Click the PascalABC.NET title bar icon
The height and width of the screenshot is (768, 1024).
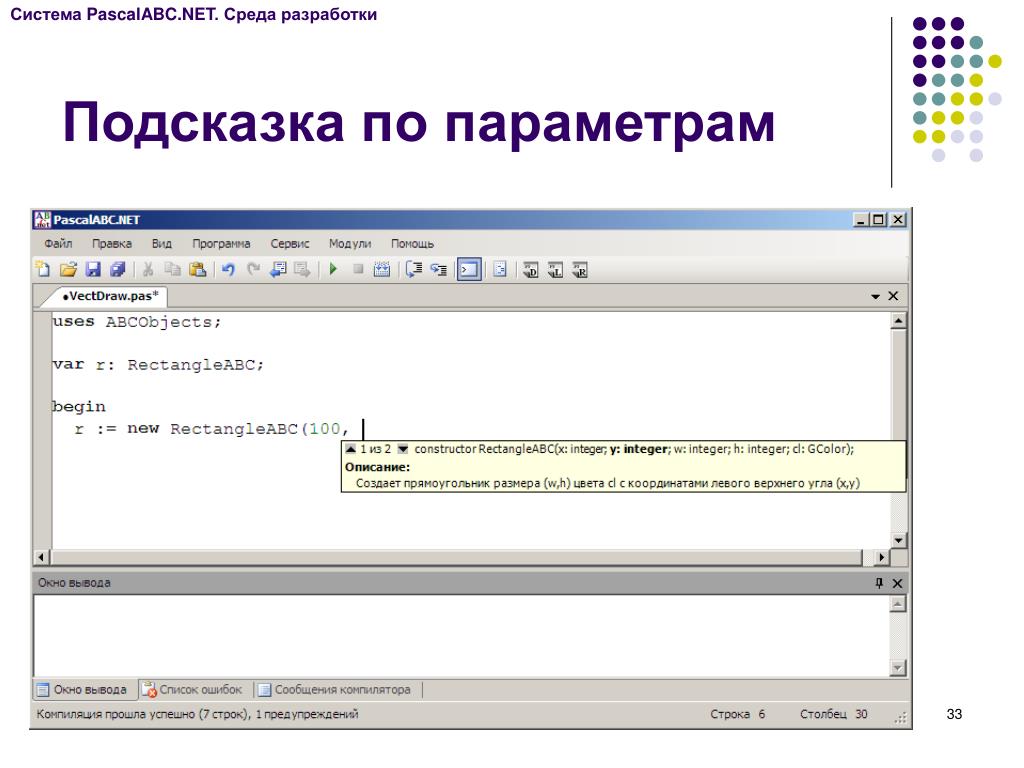pos(42,219)
